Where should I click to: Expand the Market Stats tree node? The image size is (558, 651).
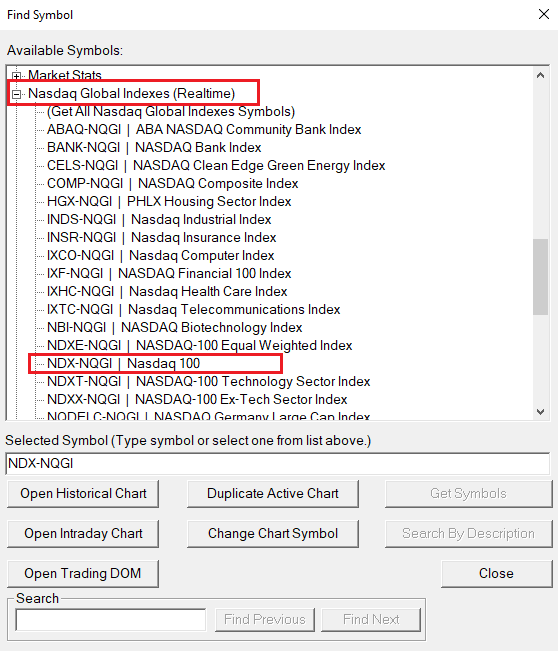coord(16,76)
